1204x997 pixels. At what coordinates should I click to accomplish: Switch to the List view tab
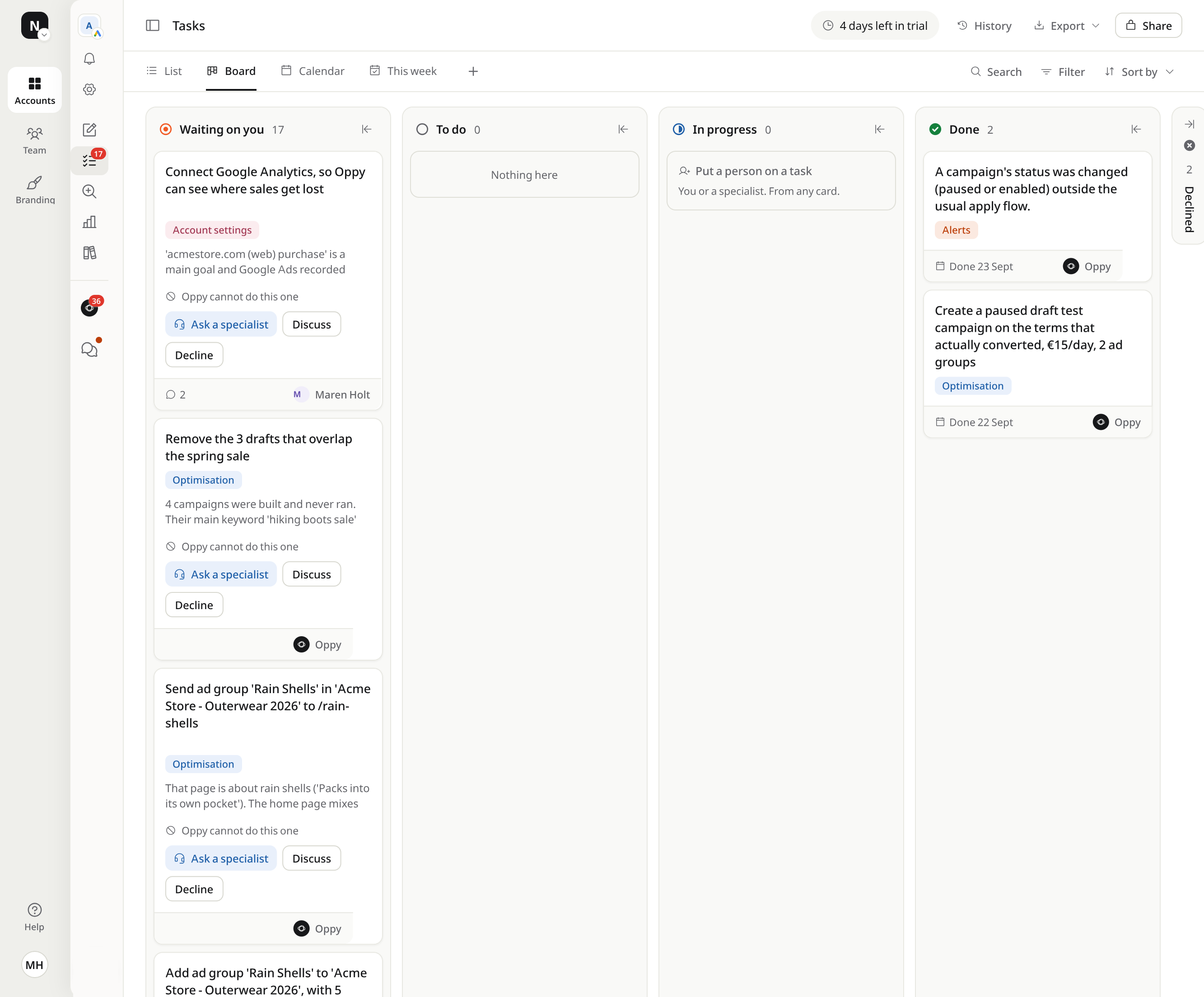pyautogui.click(x=164, y=71)
